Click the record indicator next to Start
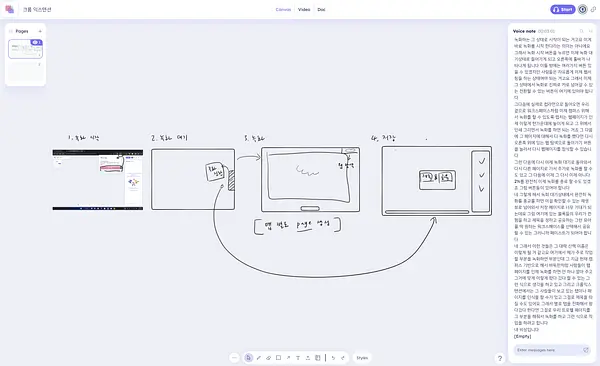 coord(582,9)
